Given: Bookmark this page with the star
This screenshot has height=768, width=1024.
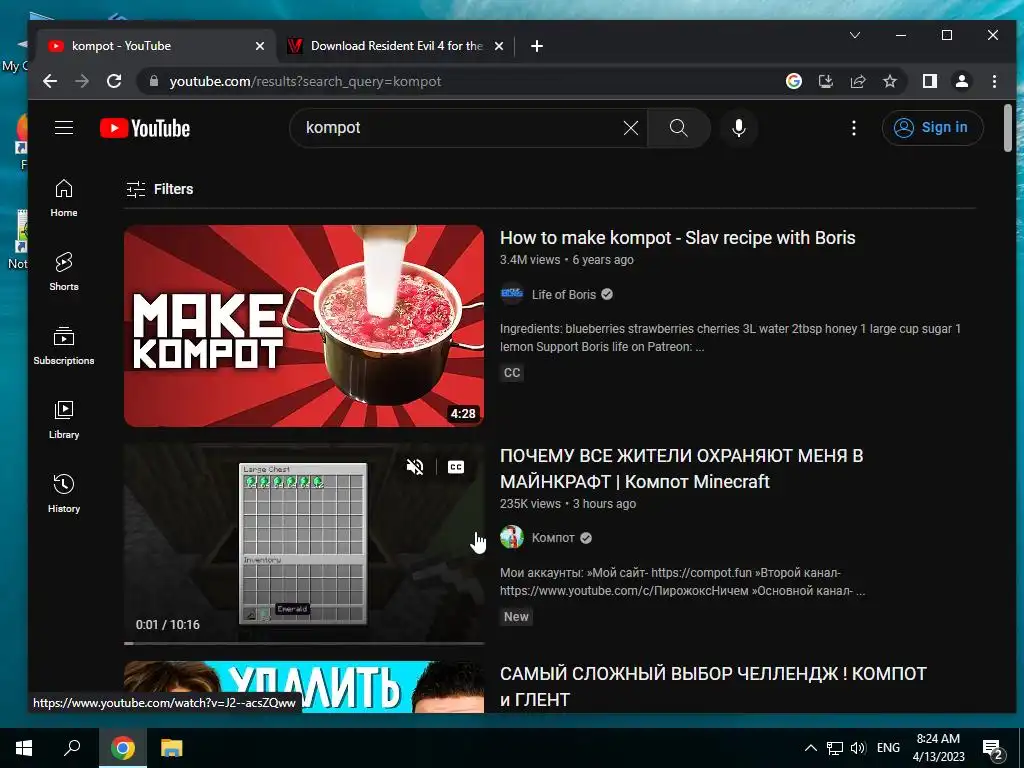Looking at the screenshot, I should (890, 81).
